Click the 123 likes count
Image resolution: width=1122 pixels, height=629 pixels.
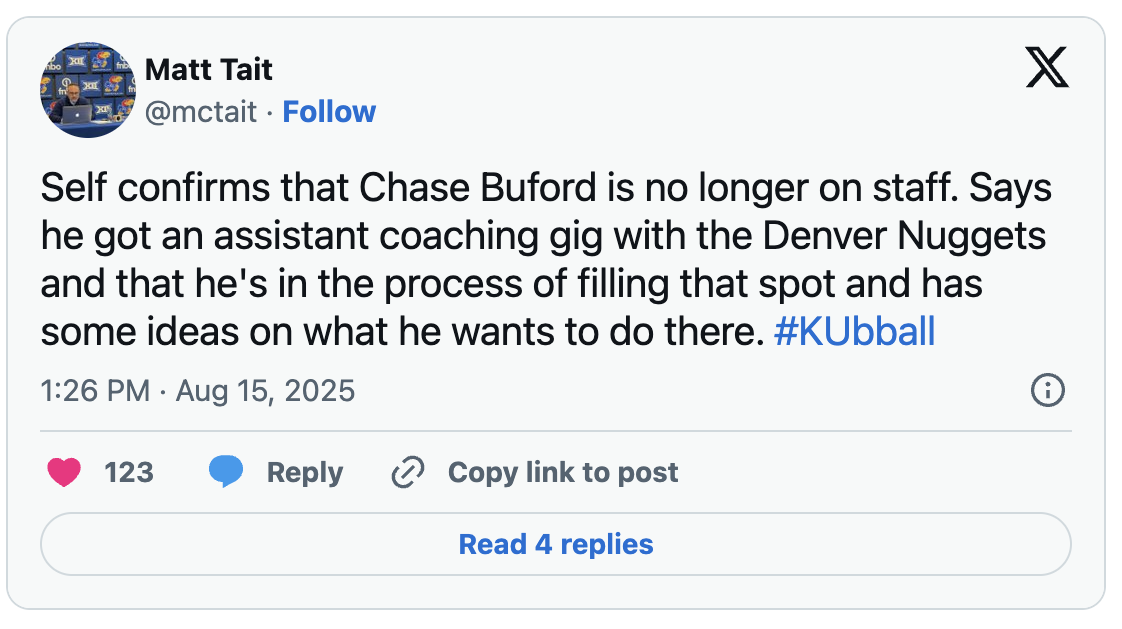pyautogui.click(x=128, y=472)
